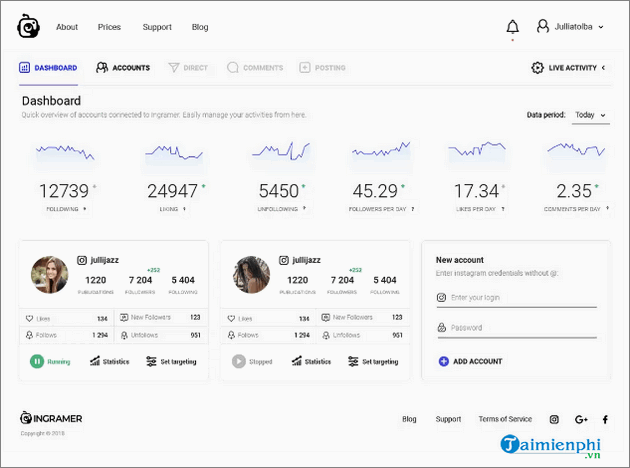Open Statistics for the first account
The image size is (630, 468).
[x=110, y=361]
